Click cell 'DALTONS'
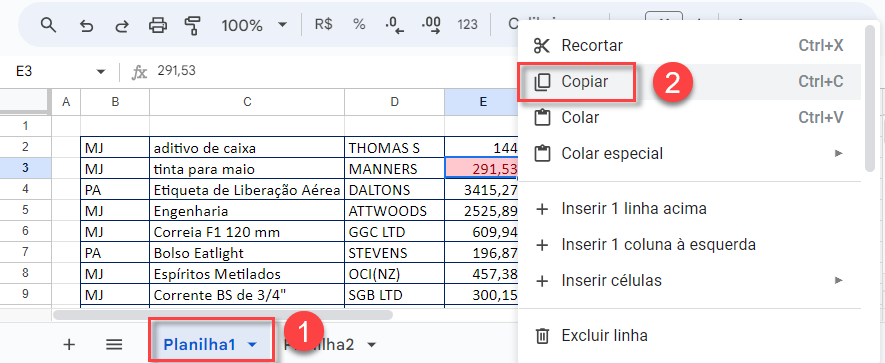 pos(395,190)
